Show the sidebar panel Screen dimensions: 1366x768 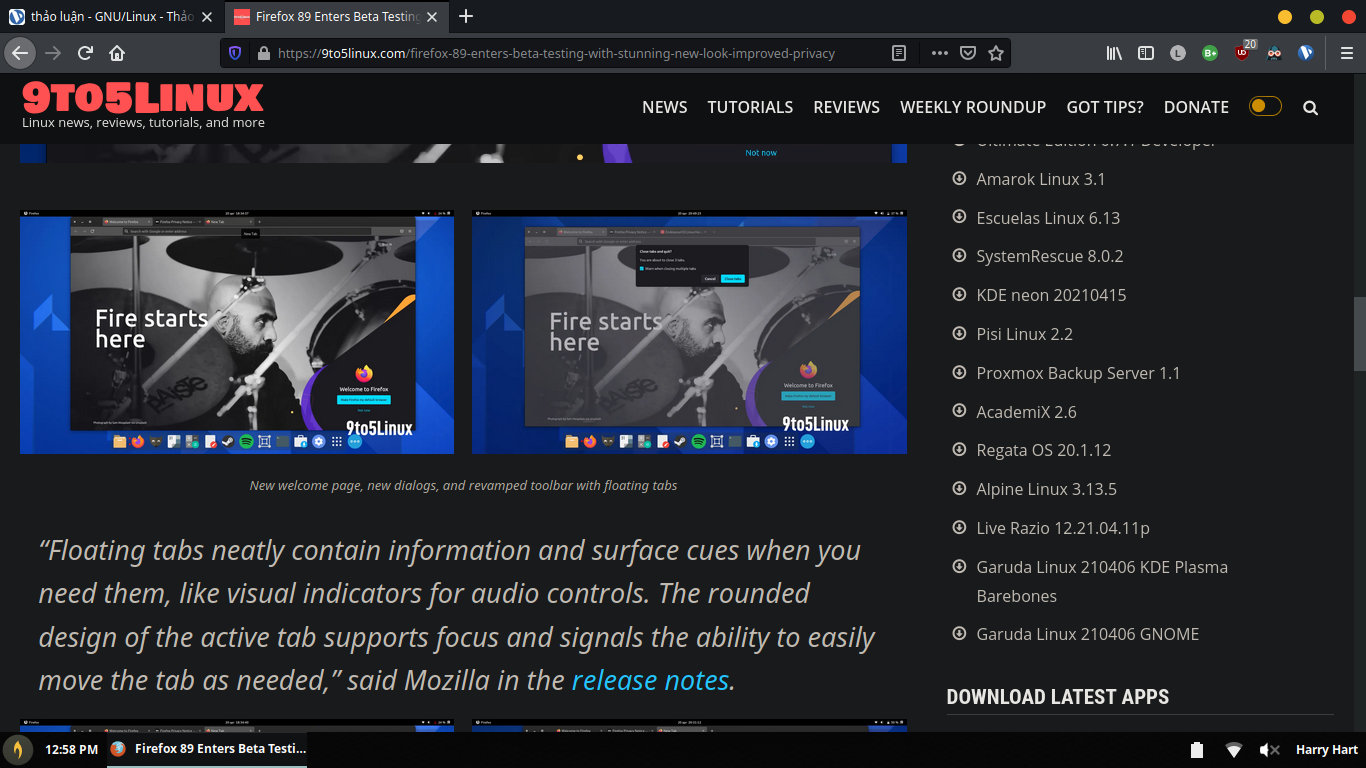[x=1146, y=53]
